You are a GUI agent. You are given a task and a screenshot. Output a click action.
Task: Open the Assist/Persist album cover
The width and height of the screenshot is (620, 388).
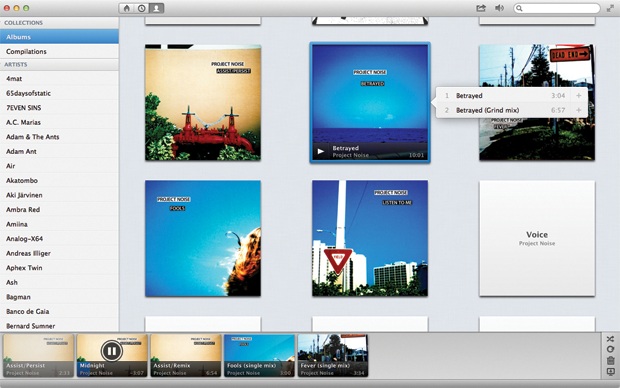[x=203, y=102]
